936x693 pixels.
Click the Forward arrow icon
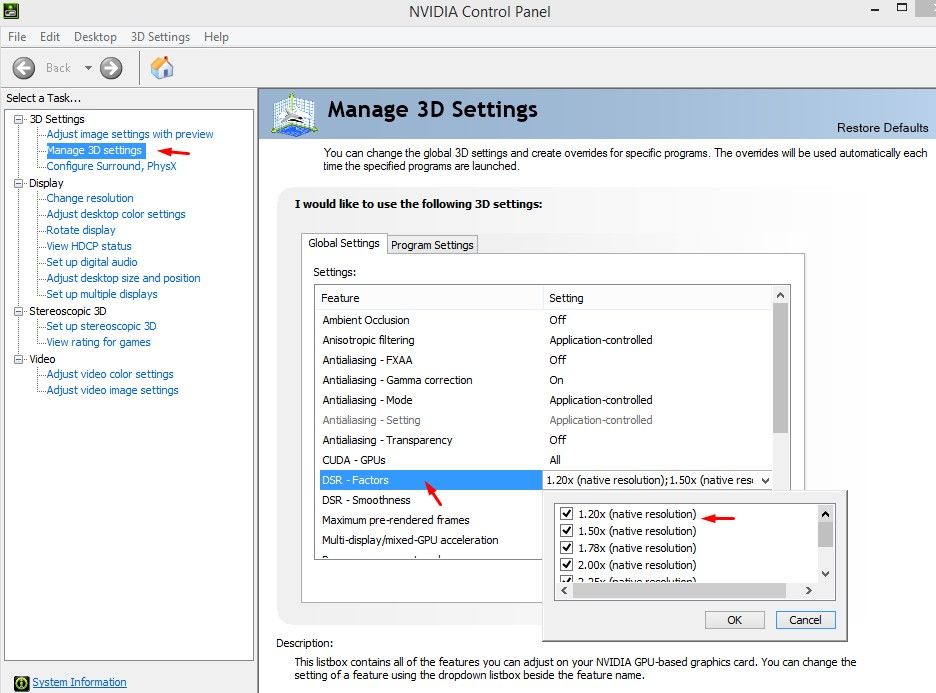pos(111,68)
